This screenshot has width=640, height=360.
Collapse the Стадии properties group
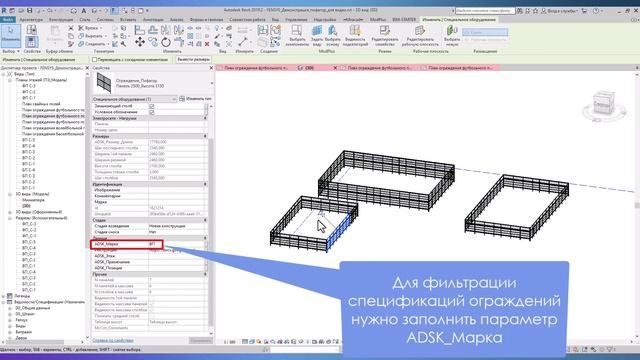point(205,220)
